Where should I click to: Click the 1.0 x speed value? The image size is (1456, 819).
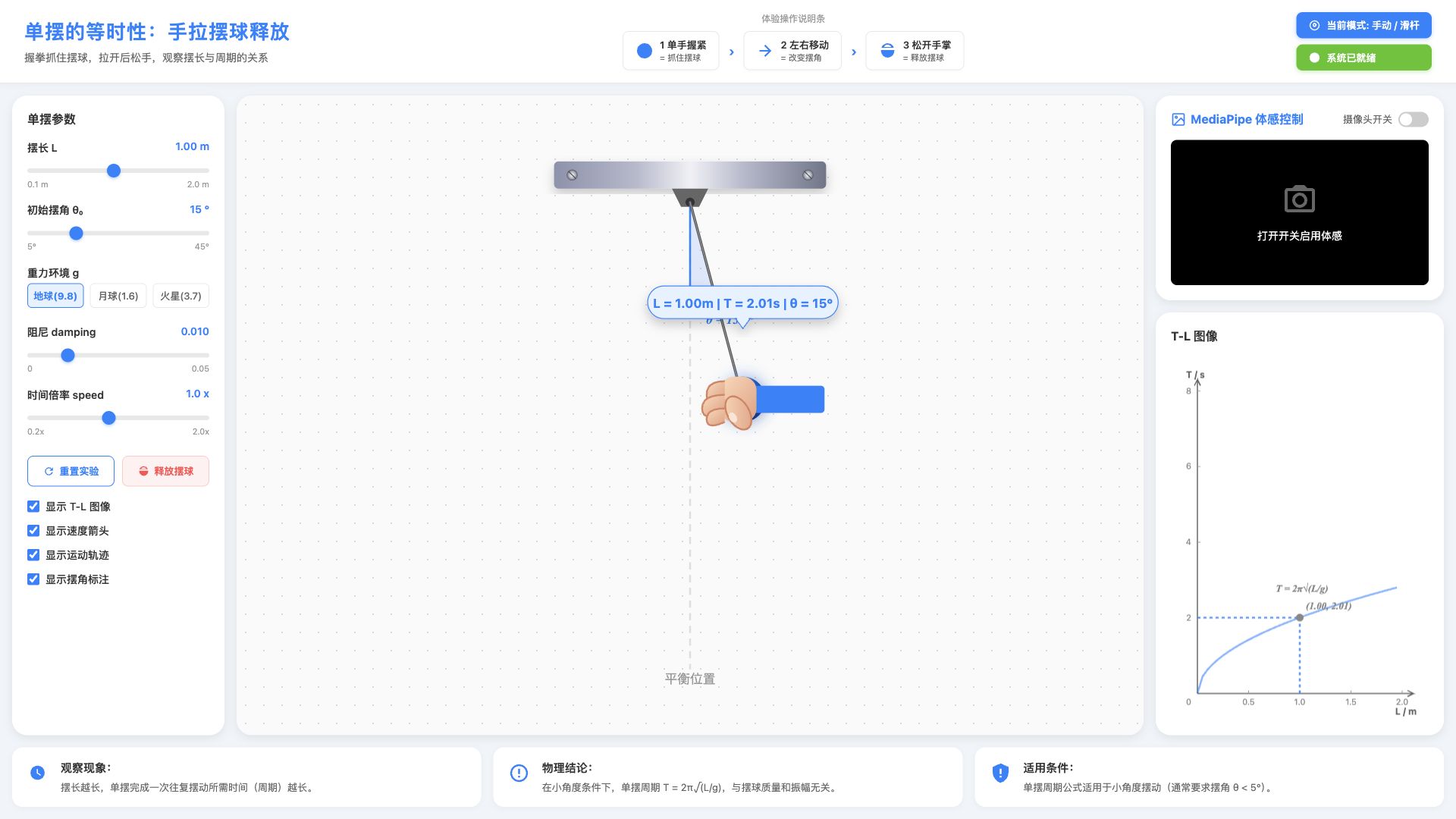tap(197, 394)
